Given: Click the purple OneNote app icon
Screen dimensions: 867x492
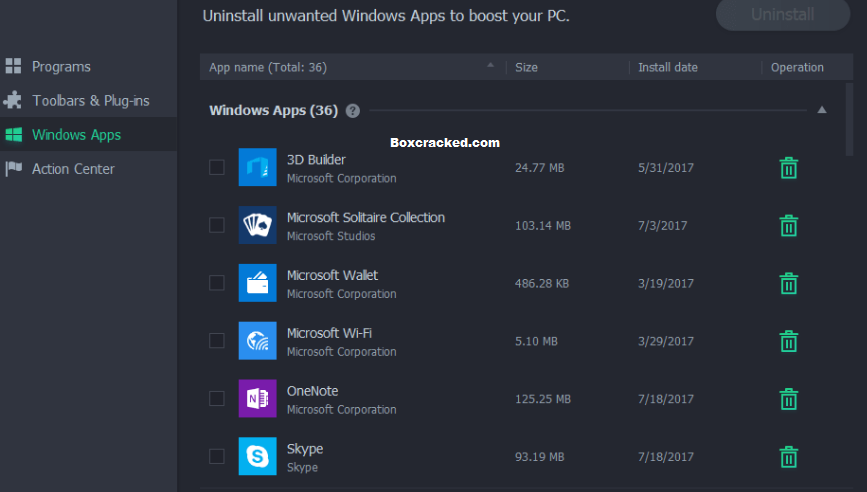Looking at the screenshot, I should click(258, 398).
